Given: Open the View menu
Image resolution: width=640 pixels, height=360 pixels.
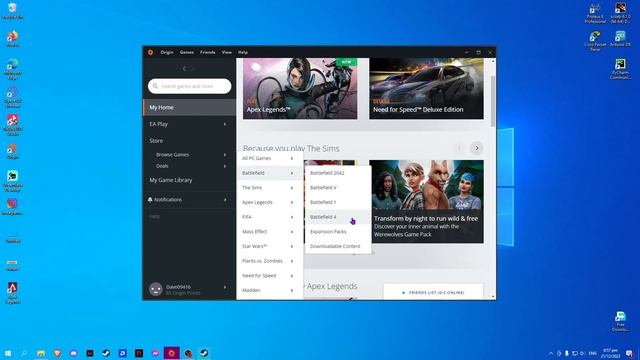Looking at the screenshot, I should click(x=227, y=52).
